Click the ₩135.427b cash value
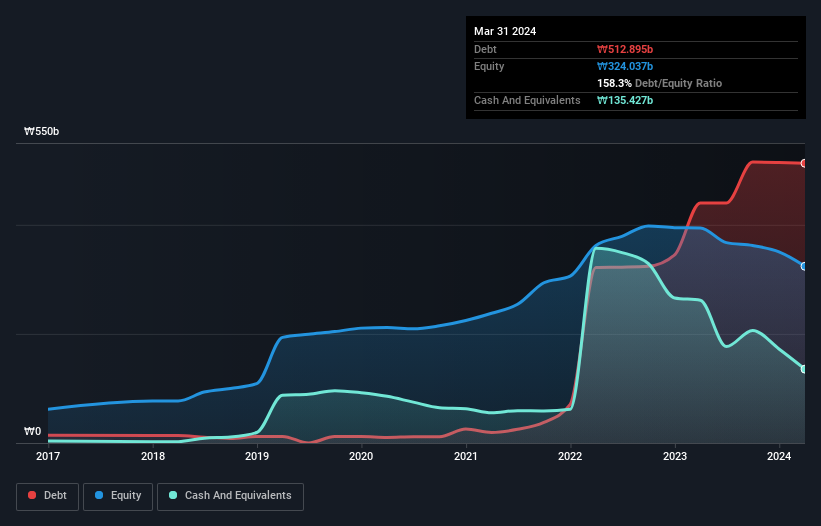 pyautogui.click(x=625, y=100)
